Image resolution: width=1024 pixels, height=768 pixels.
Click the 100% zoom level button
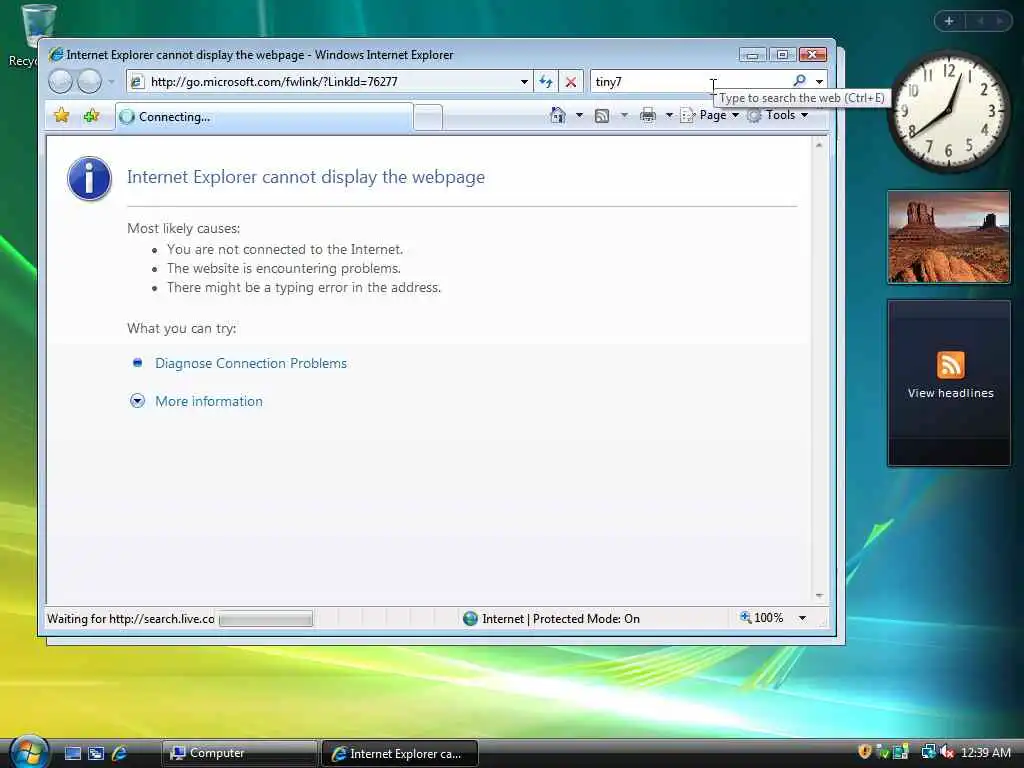click(x=761, y=618)
